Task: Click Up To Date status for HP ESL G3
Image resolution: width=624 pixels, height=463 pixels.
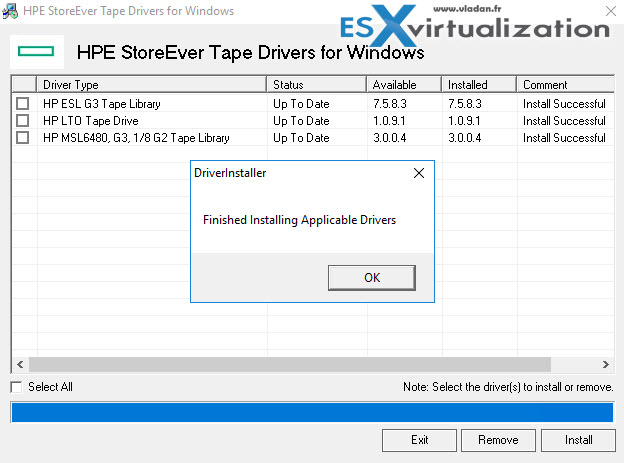Action: (x=301, y=104)
